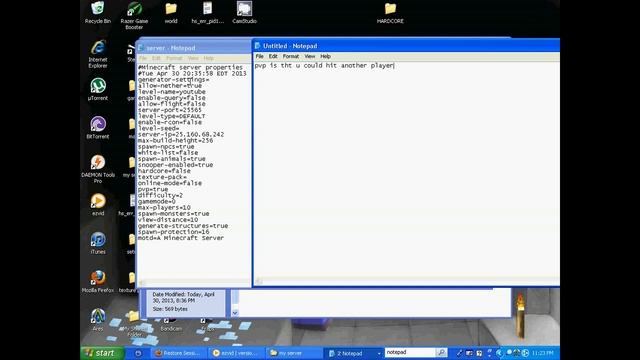Click the line 'server-ip=25.160.68.242'
The image size is (640, 360).
click(181, 134)
